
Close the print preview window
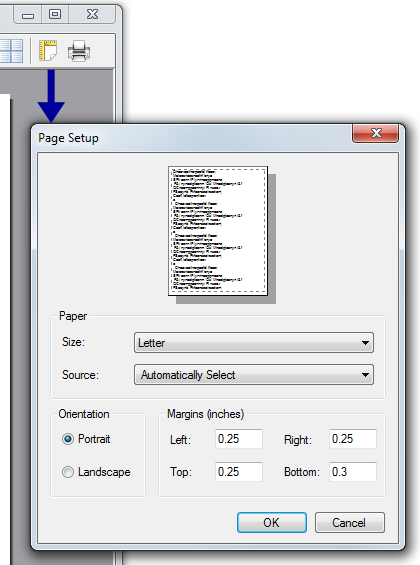coord(92,15)
